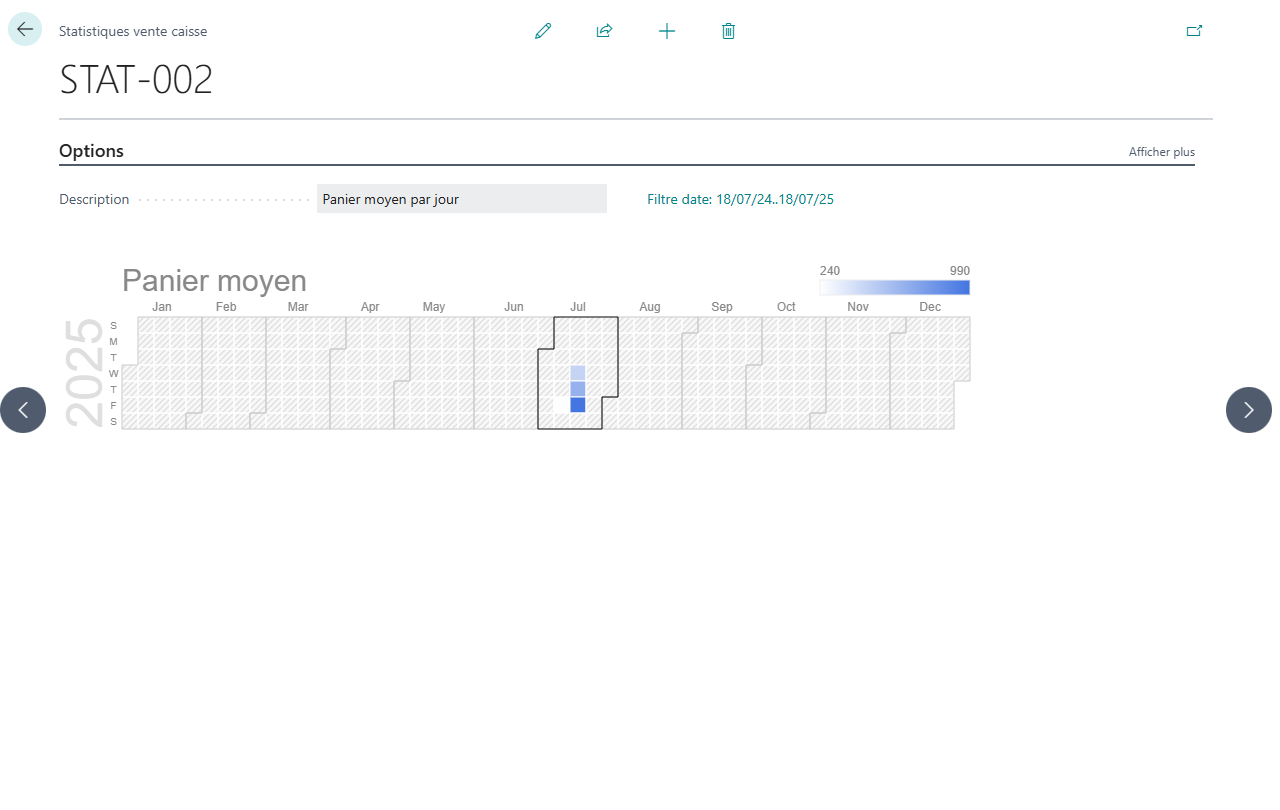Viewport: 1280px width, 810px height.
Task: Click the STAT-002 page title
Action: pos(136,80)
